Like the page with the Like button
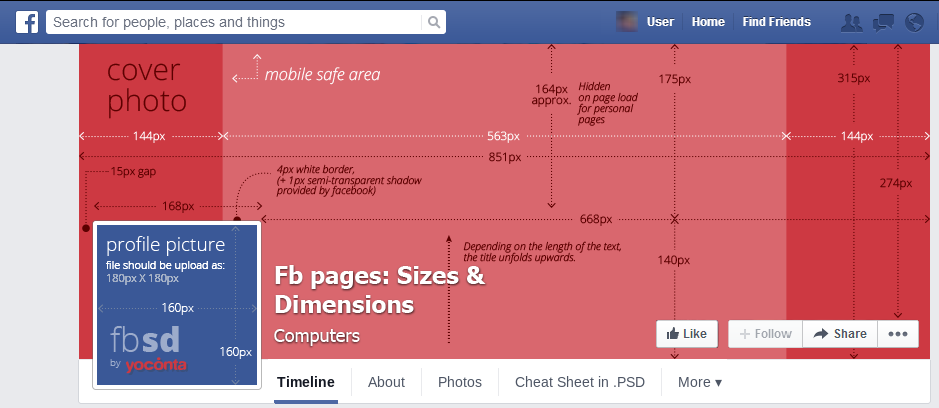 (x=687, y=334)
